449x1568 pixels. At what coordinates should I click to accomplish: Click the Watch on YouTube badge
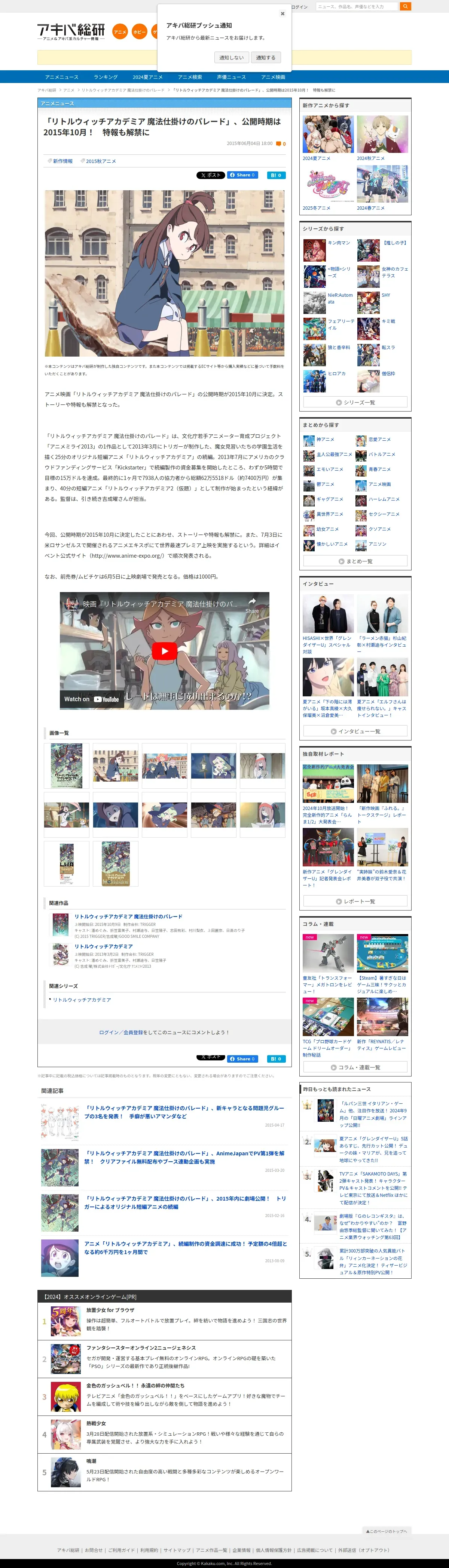(x=91, y=699)
